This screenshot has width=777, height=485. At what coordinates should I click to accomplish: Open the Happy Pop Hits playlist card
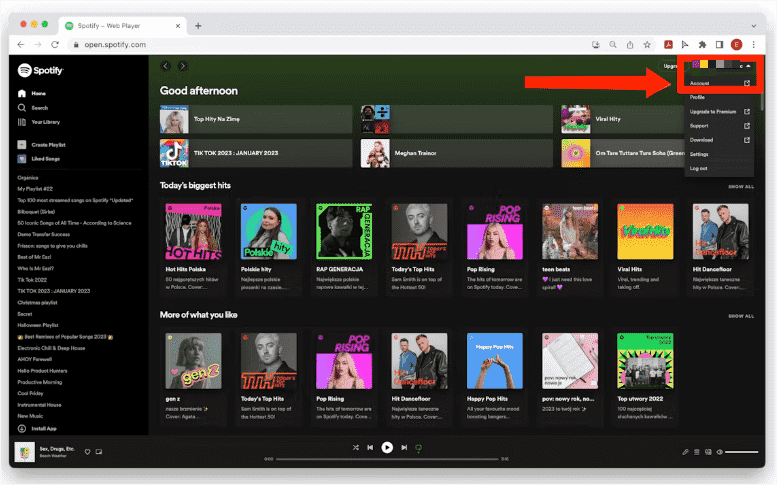tap(495, 377)
